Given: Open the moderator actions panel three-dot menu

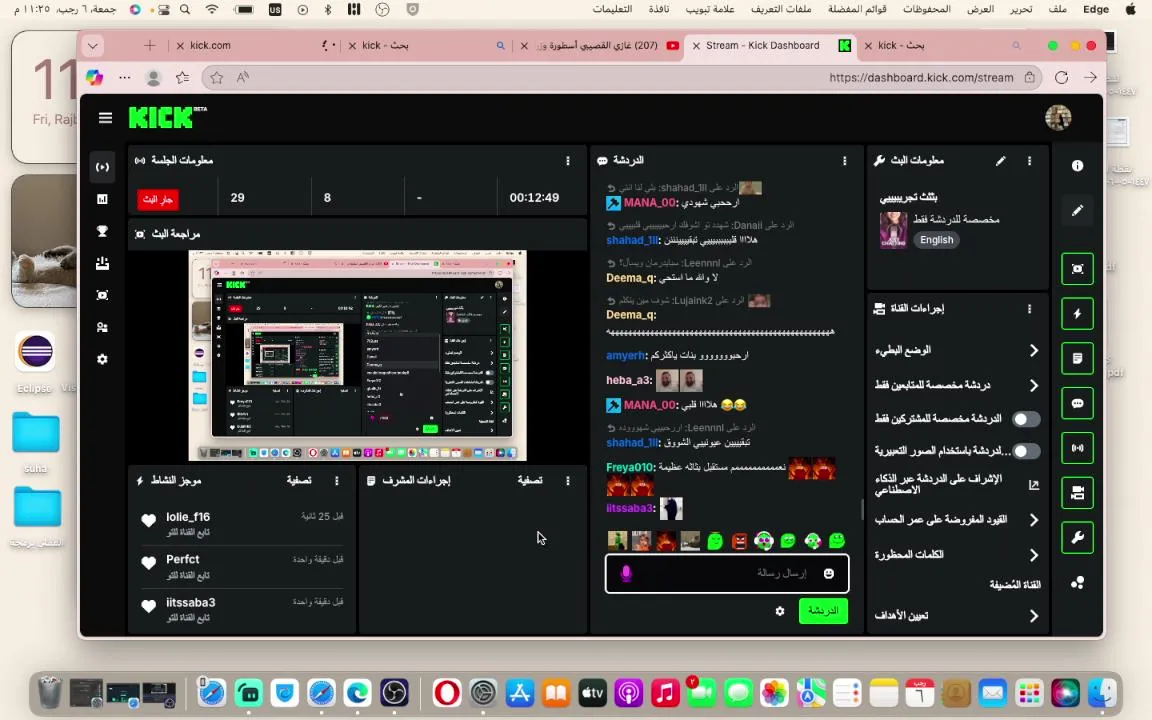Looking at the screenshot, I should point(567,480).
